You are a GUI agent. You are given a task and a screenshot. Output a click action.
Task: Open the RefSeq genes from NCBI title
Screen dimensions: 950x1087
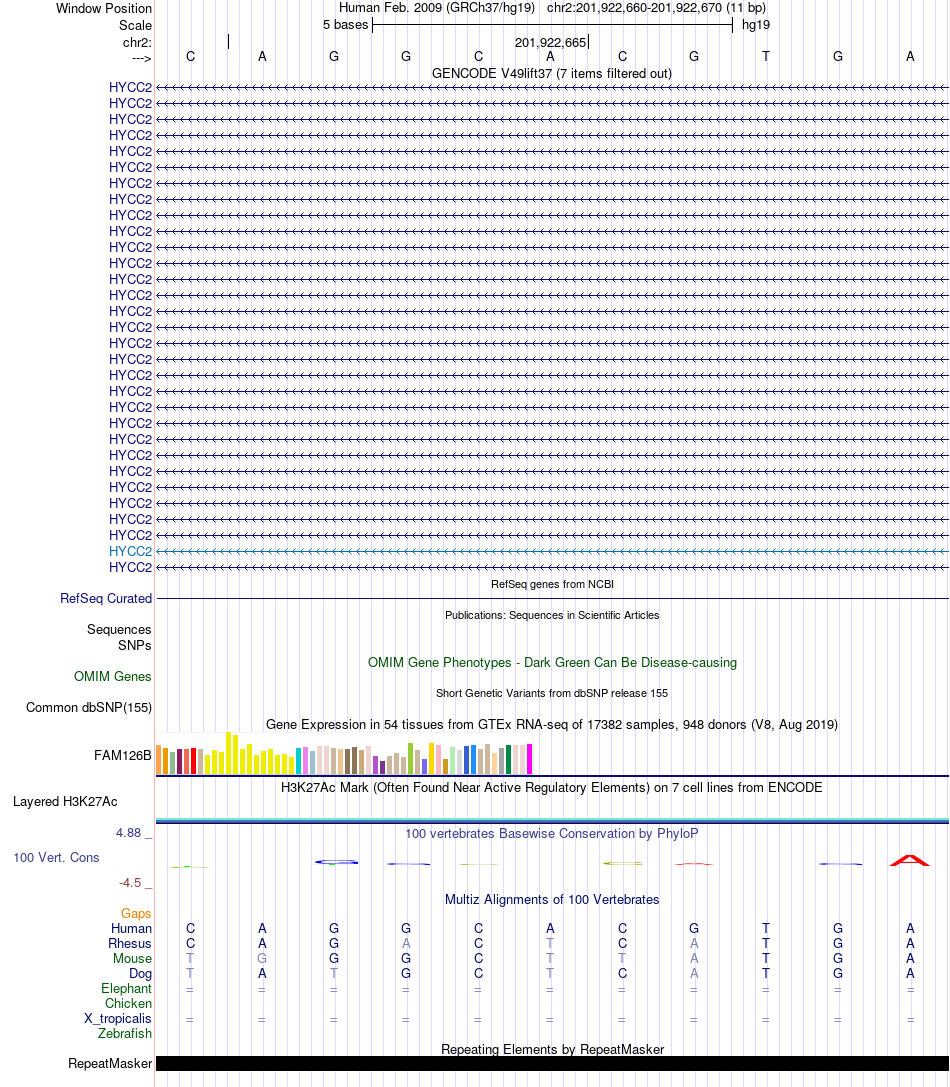click(552, 584)
